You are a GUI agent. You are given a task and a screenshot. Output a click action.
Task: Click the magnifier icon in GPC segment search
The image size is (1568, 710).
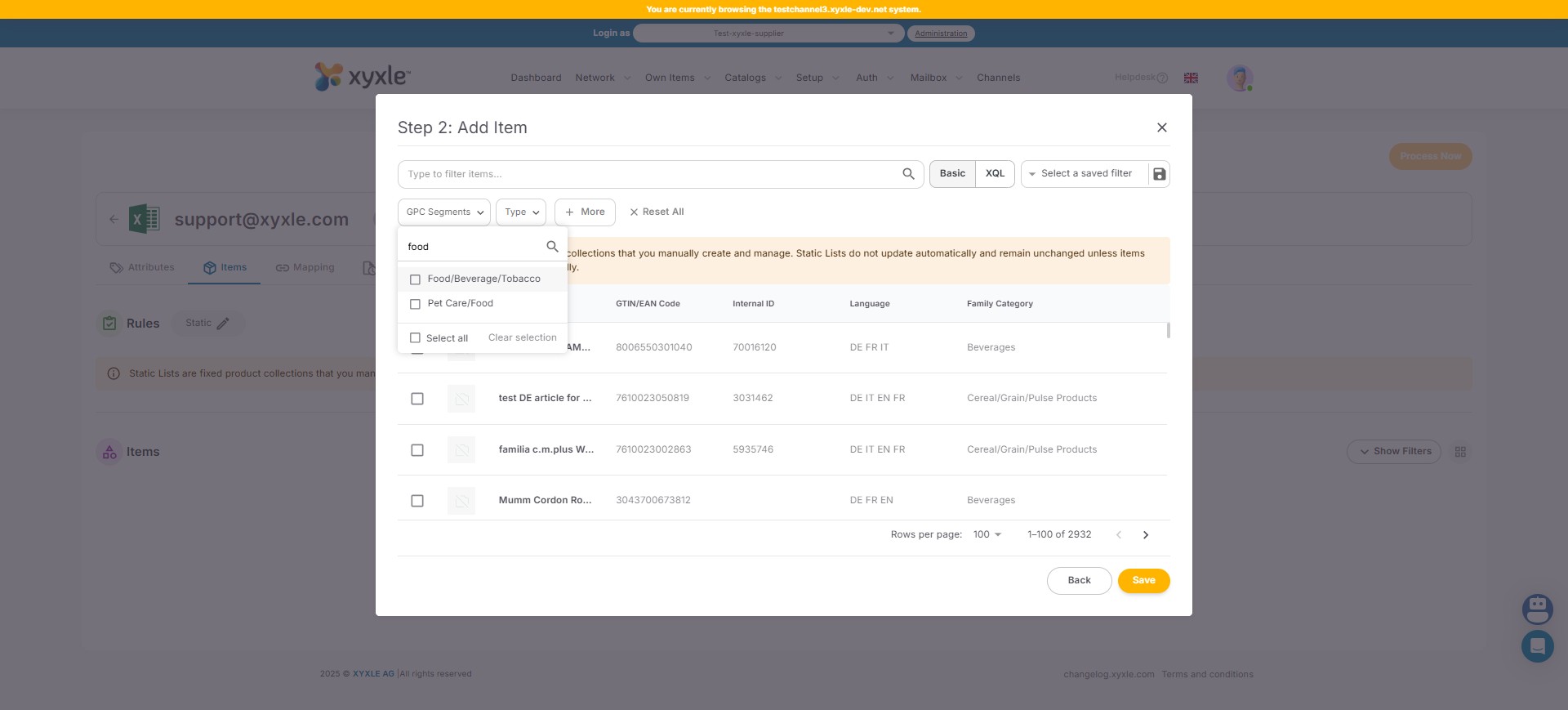(552, 247)
